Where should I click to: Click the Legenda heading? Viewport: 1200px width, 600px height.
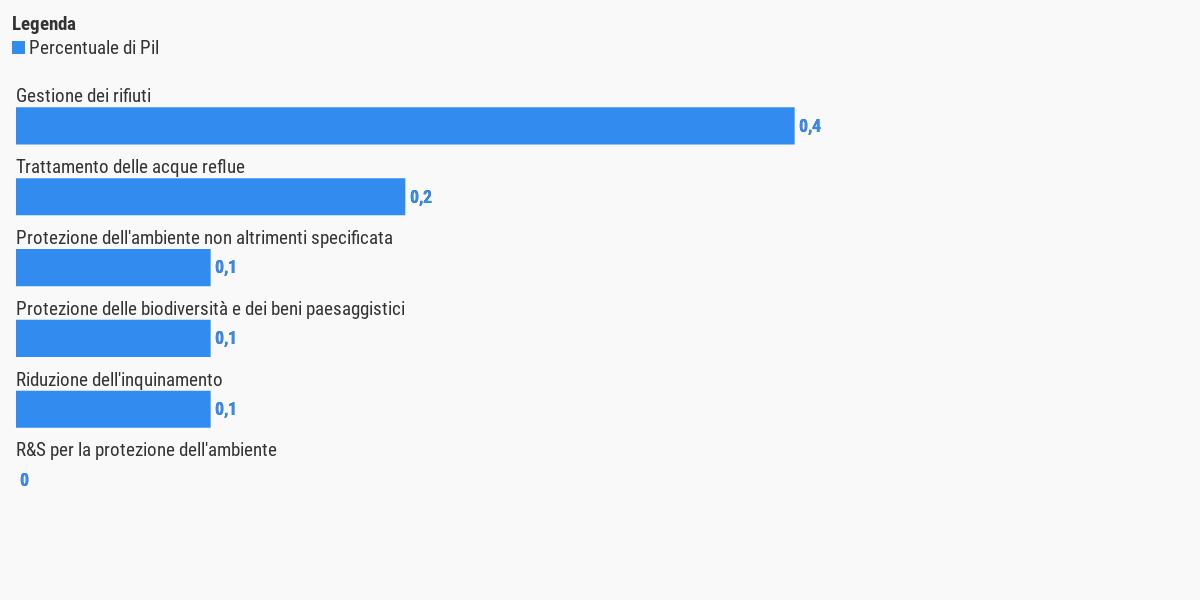click(44, 24)
